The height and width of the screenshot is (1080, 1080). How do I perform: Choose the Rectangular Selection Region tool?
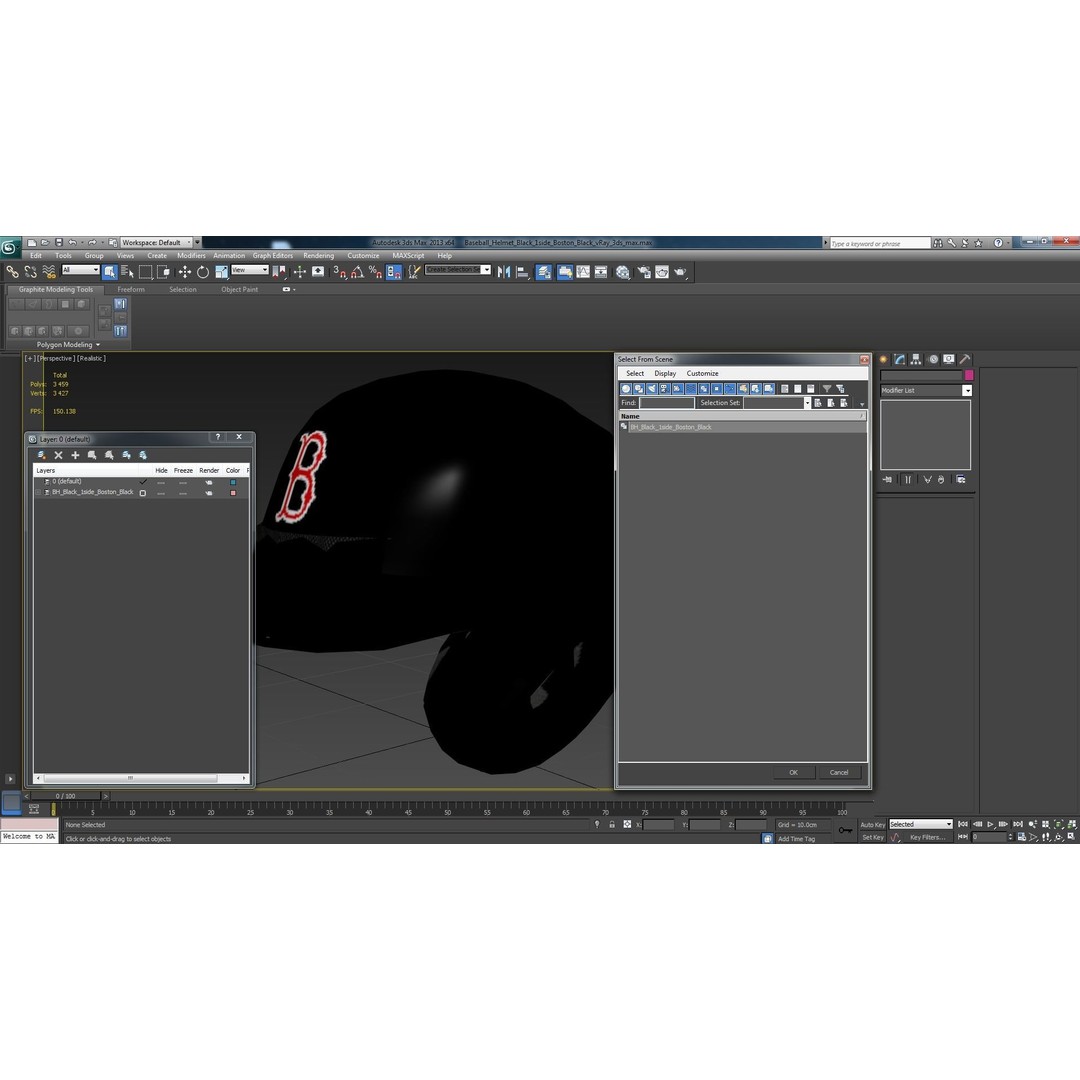(x=145, y=272)
